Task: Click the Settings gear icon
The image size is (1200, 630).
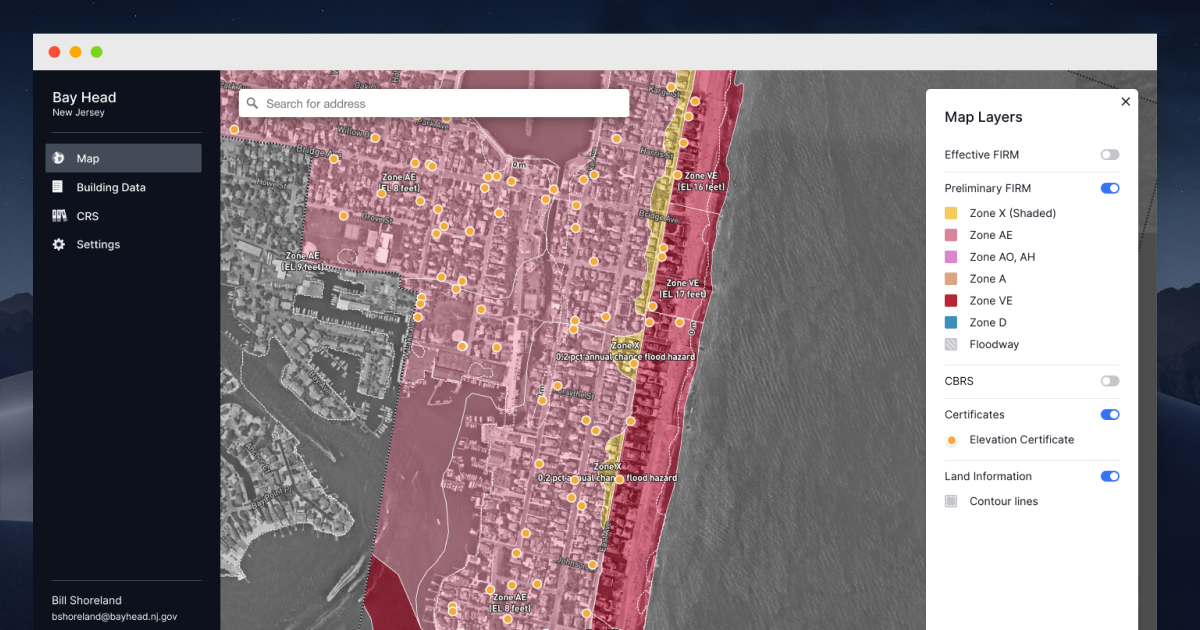Action: point(60,244)
